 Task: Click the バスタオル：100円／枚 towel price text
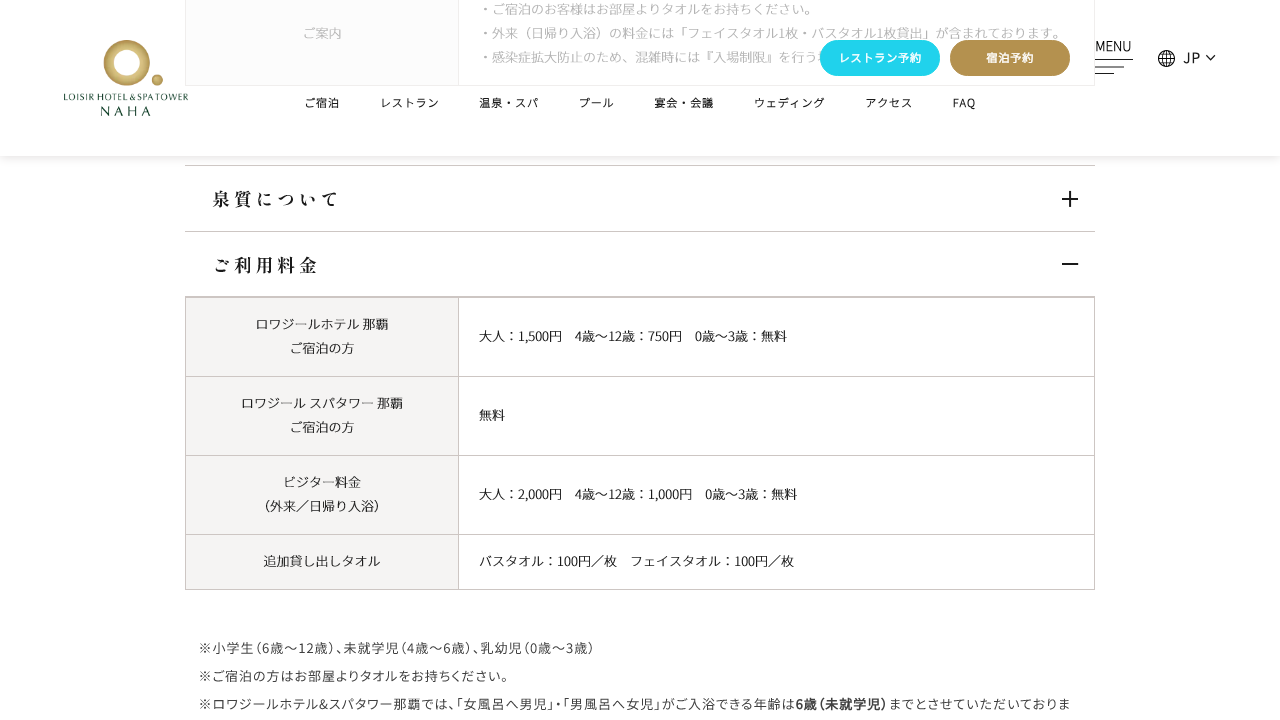[x=548, y=562]
